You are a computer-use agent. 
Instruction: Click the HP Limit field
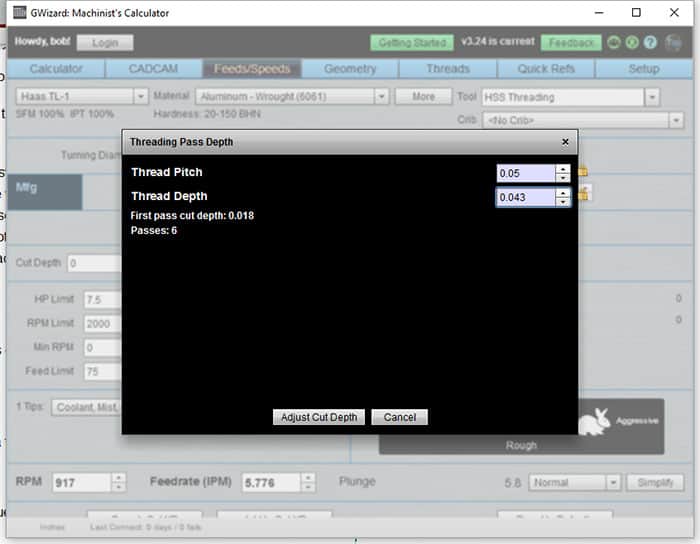pyautogui.click(x=103, y=299)
